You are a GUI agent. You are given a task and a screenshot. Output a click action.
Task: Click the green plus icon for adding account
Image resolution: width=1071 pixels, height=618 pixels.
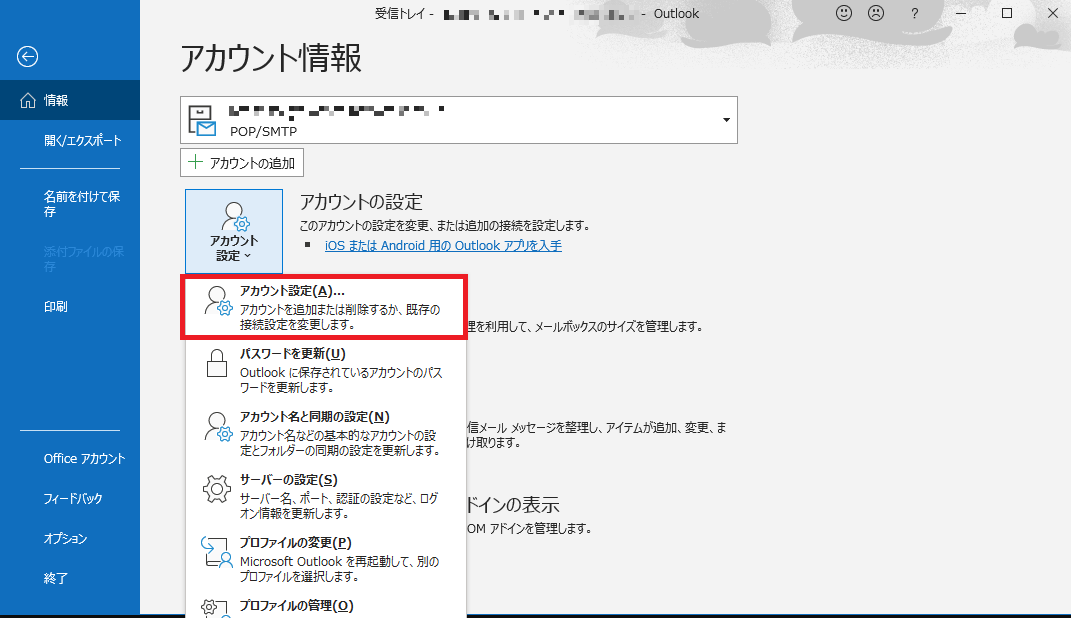point(195,162)
